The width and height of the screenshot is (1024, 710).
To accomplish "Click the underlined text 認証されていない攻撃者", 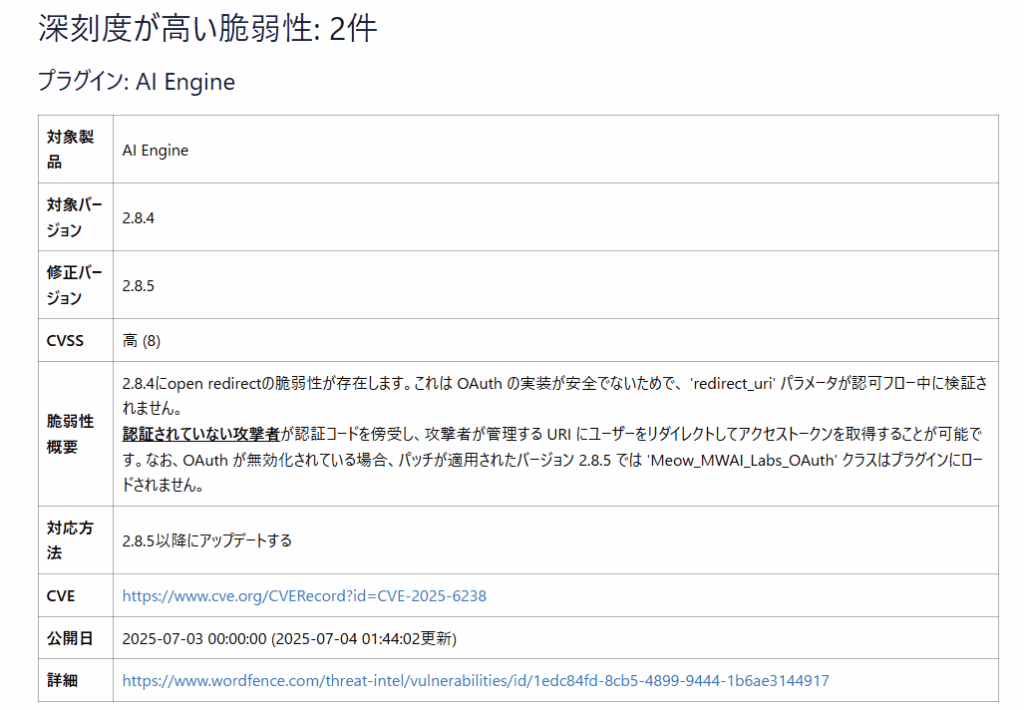I will 201,434.
